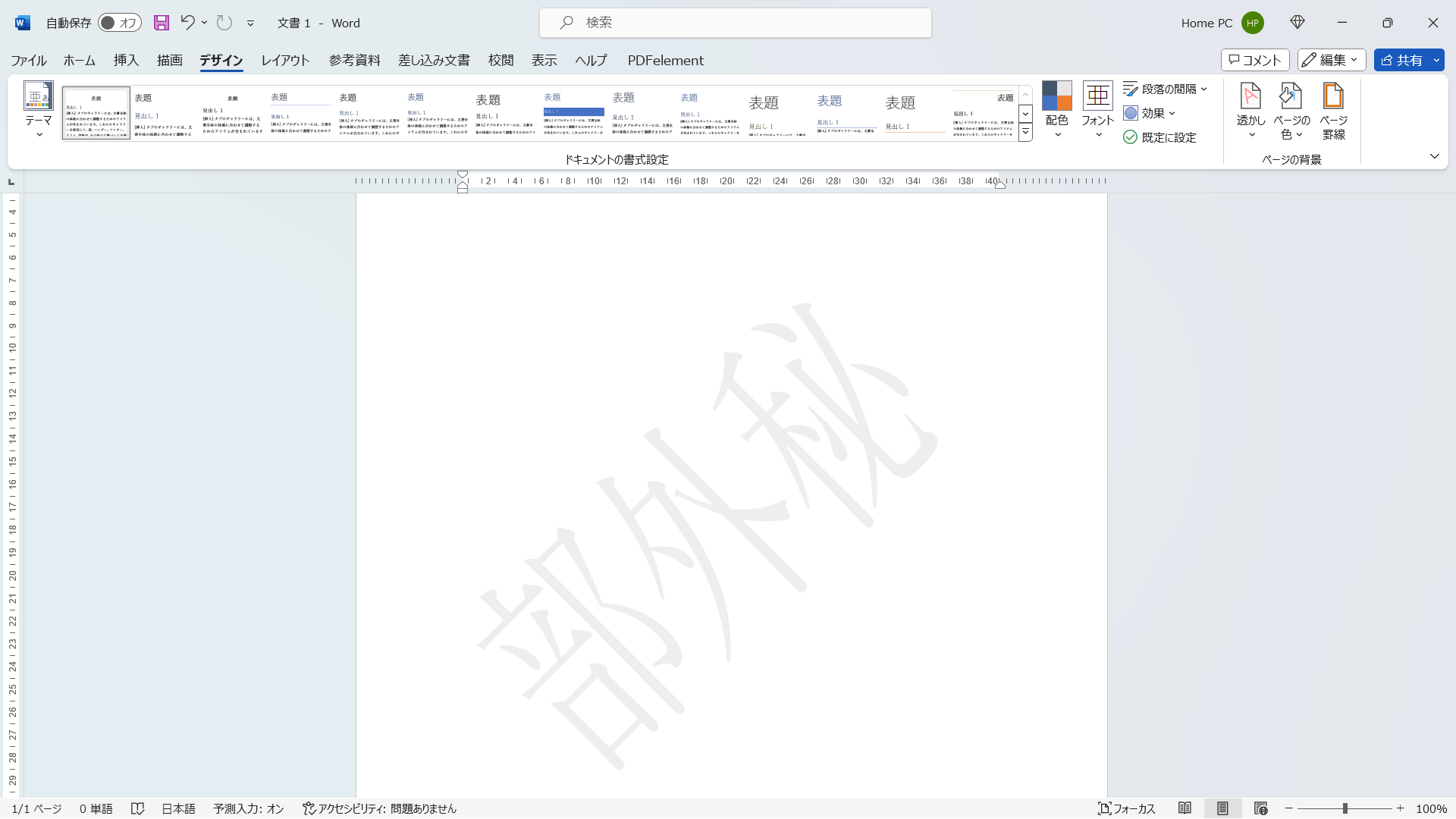Switch to the 描画 tab
The image size is (1456, 819).
[170, 60]
